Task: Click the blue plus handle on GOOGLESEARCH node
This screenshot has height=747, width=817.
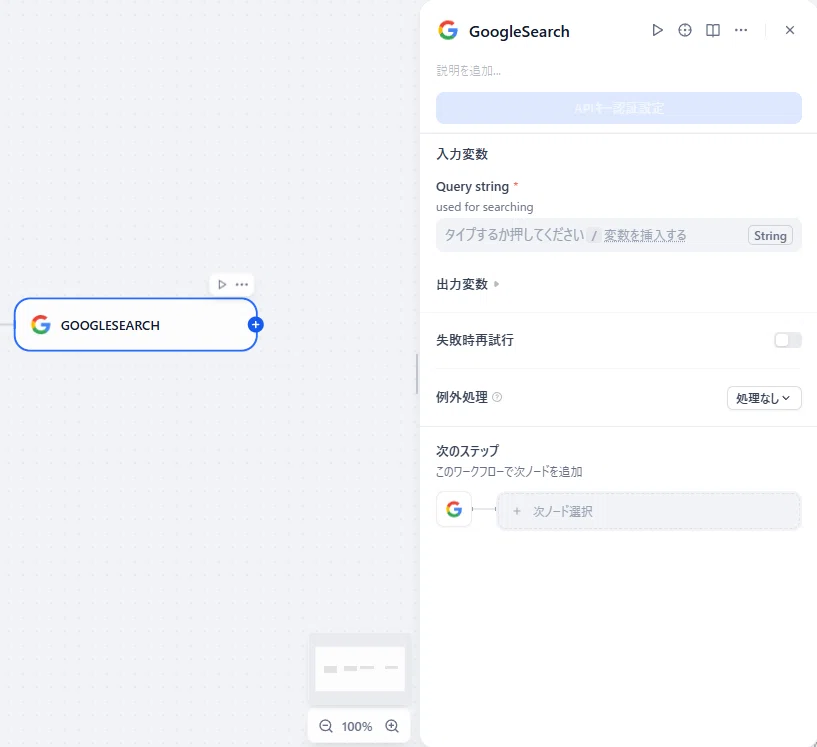Action: pyautogui.click(x=255, y=325)
